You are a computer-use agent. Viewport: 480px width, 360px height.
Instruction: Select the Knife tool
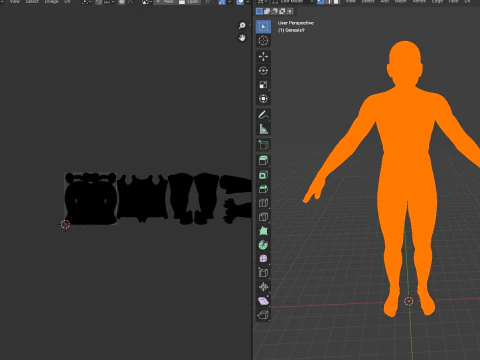[x=263, y=217]
